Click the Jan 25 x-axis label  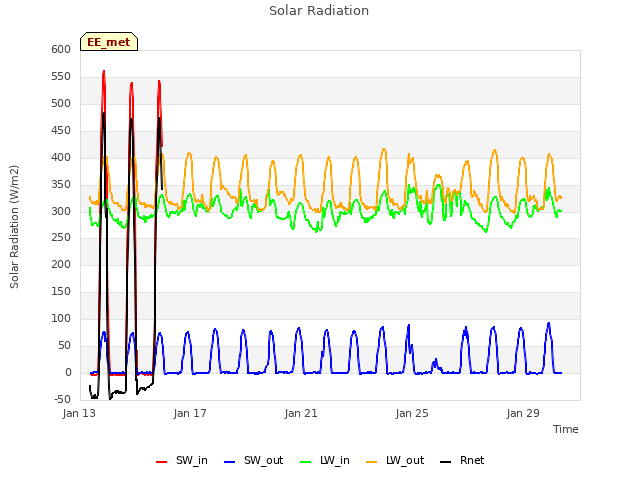[412, 413]
